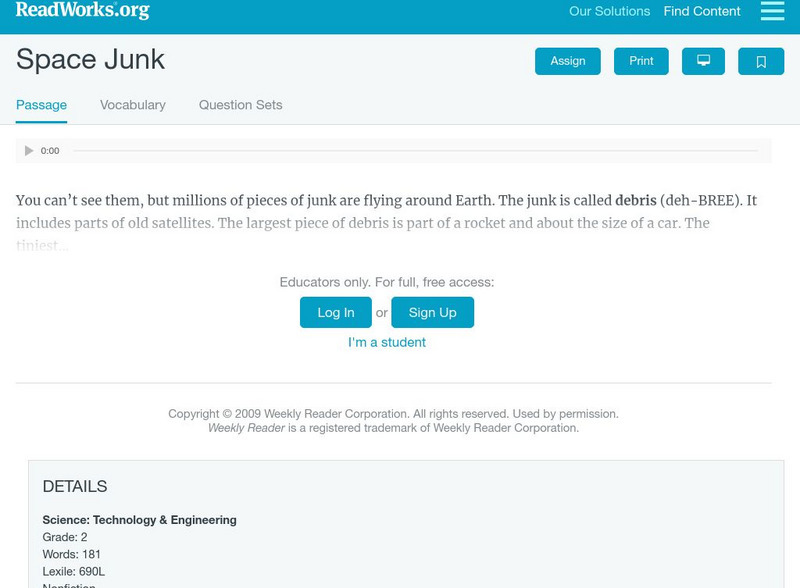The image size is (800, 588).
Task: Open the Question Sets tab
Action: click(242, 104)
